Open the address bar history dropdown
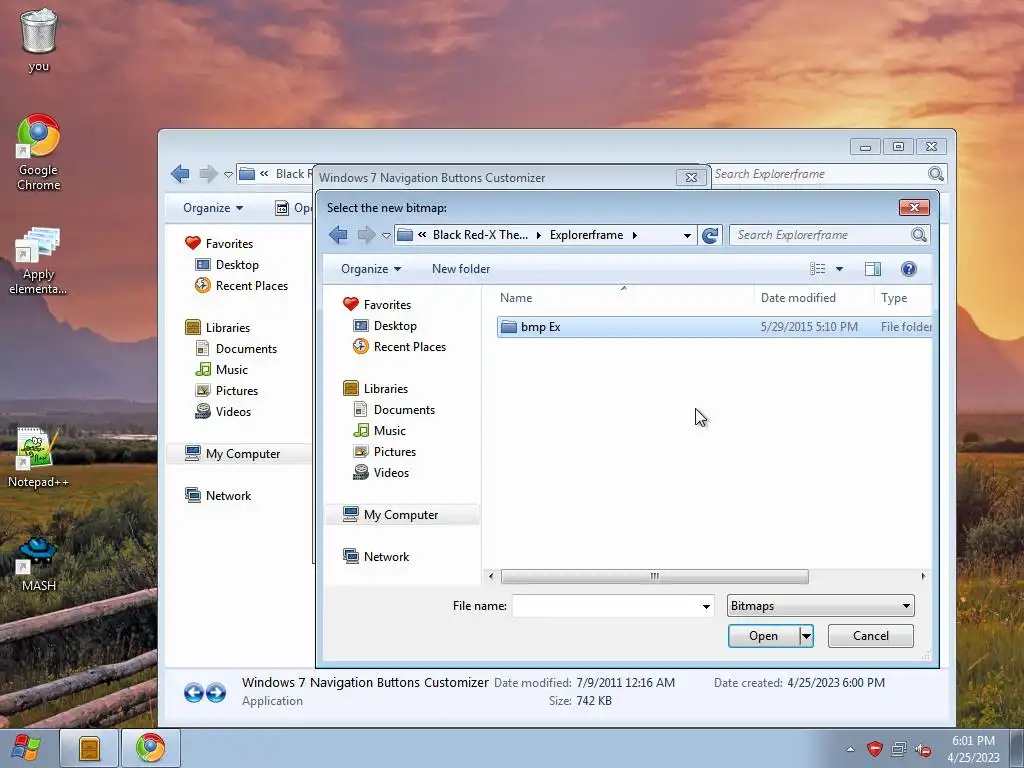This screenshot has height=768, width=1024. point(687,235)
